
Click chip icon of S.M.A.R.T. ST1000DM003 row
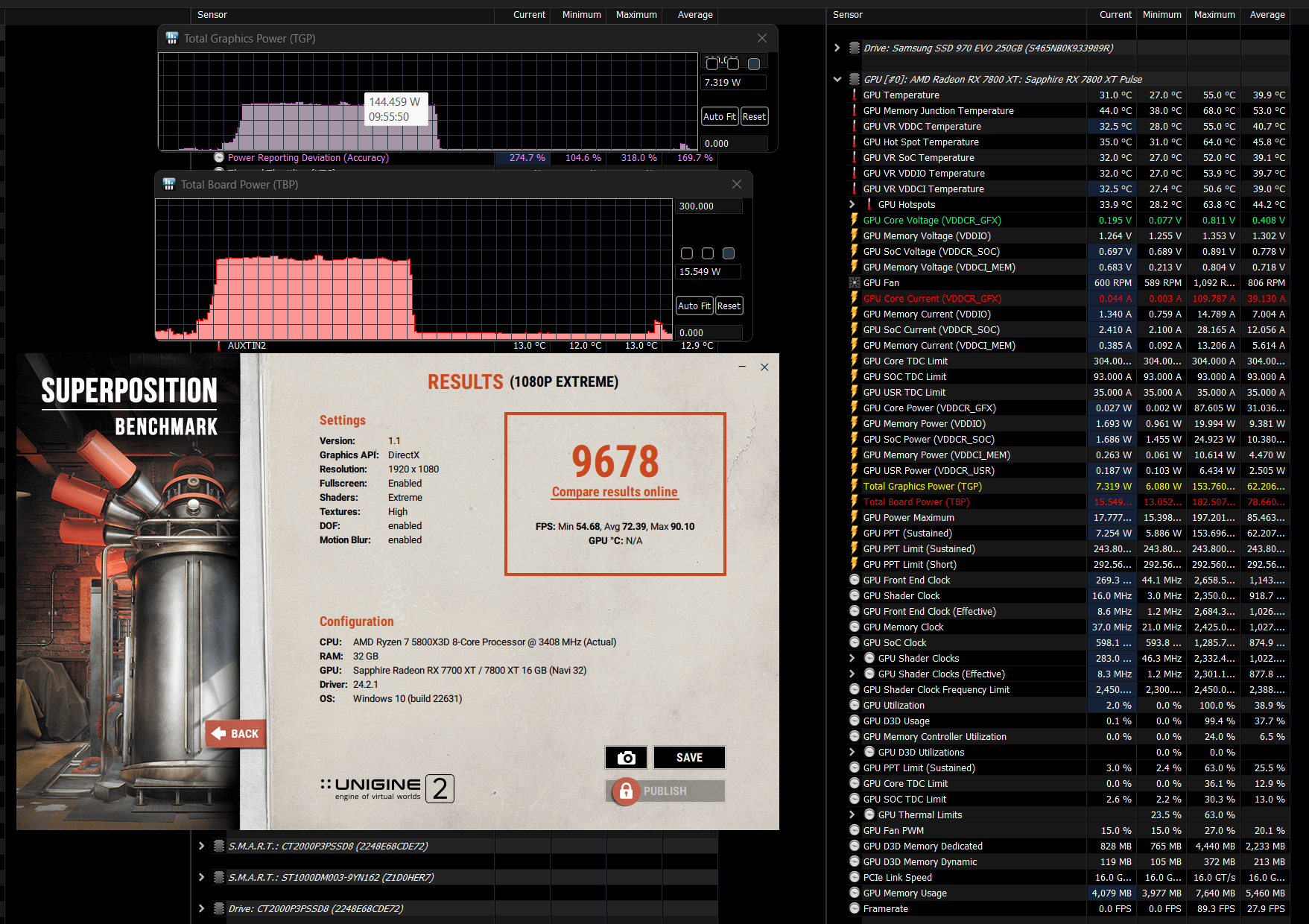219,877
